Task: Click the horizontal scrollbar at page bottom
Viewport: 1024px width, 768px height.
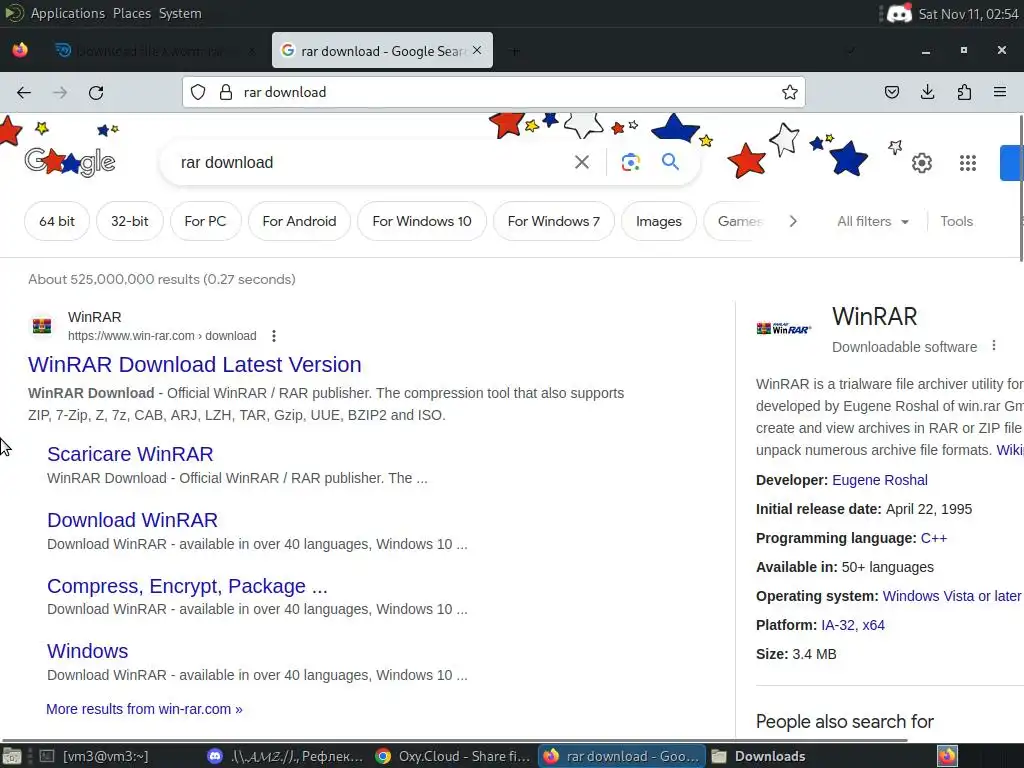Action: tap(455, 740)
